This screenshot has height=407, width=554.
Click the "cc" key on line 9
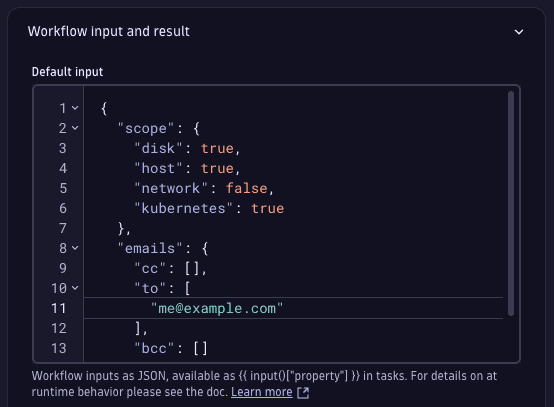tap(150, 269)
